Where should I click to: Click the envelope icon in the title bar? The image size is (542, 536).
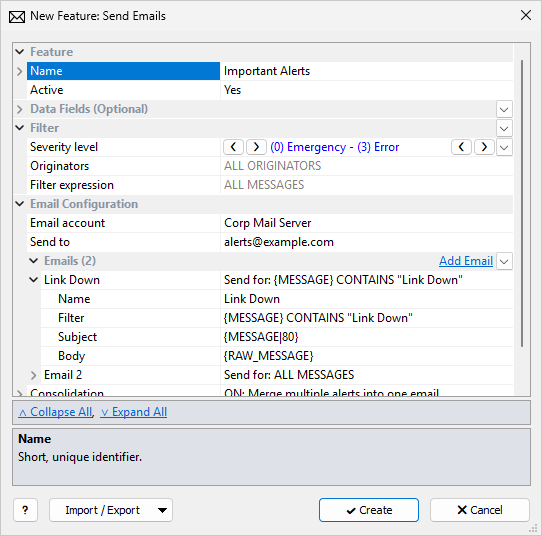click(x=17, y=17)
